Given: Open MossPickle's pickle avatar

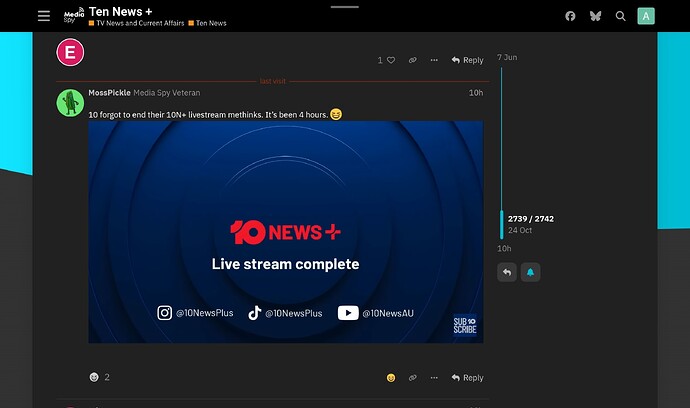Looking at the screenshot, I should 70,103.
